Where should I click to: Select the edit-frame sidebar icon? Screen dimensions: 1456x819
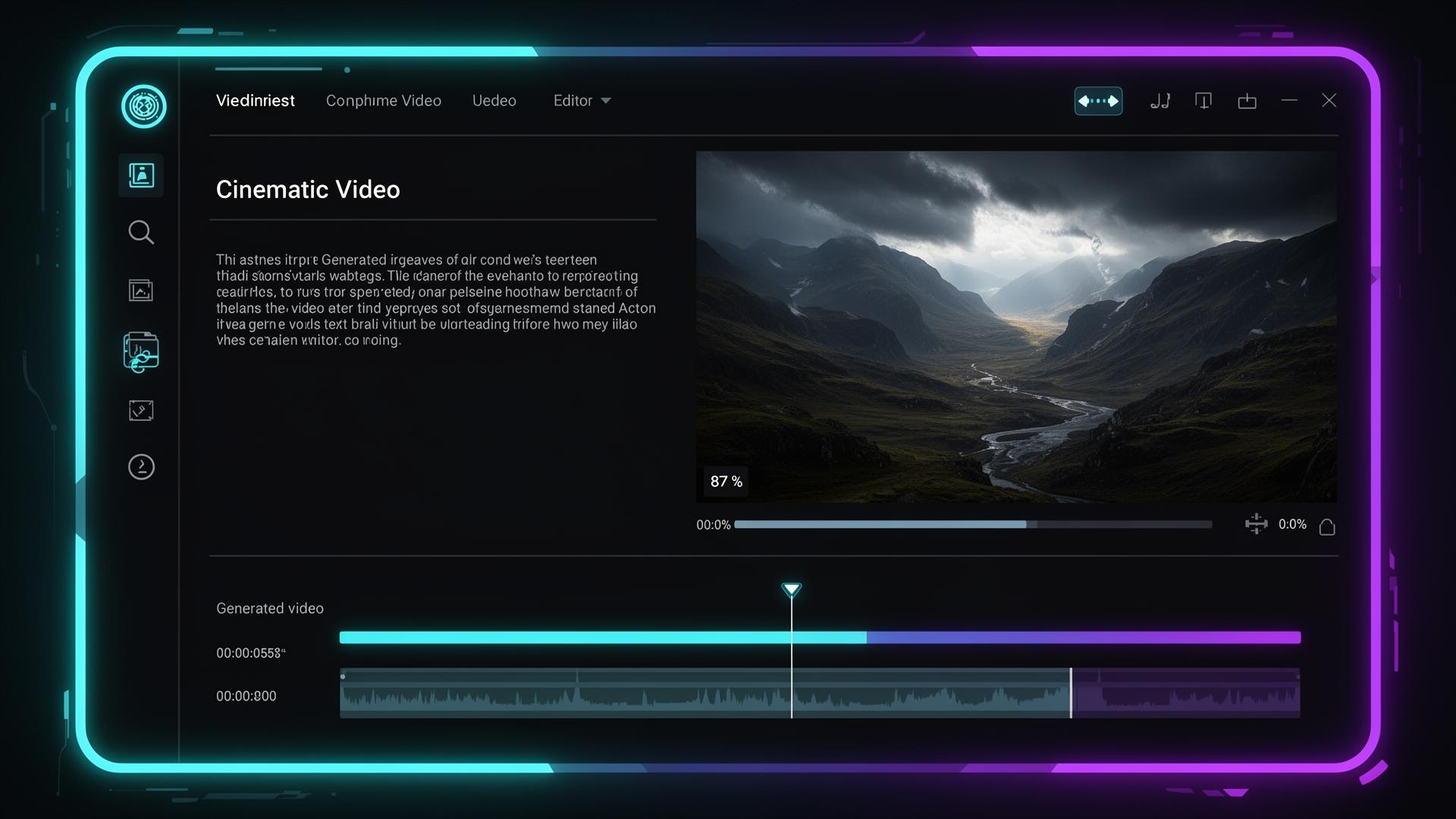click(x=141, y=410)
